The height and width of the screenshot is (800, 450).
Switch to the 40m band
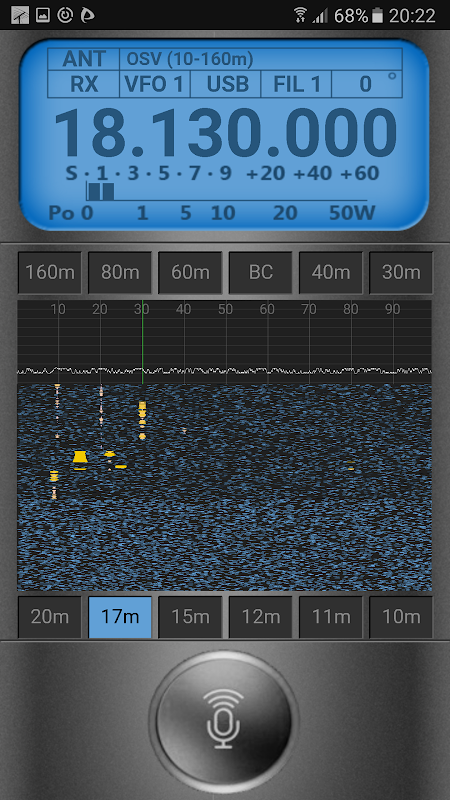click(331, 272)
